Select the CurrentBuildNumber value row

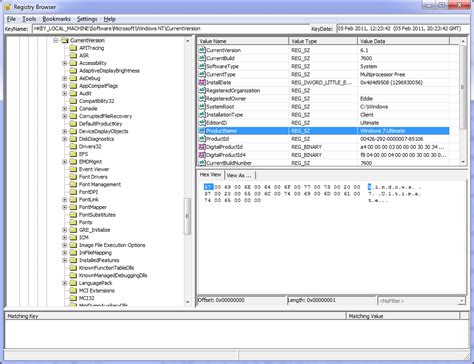[x=323, y=163]
